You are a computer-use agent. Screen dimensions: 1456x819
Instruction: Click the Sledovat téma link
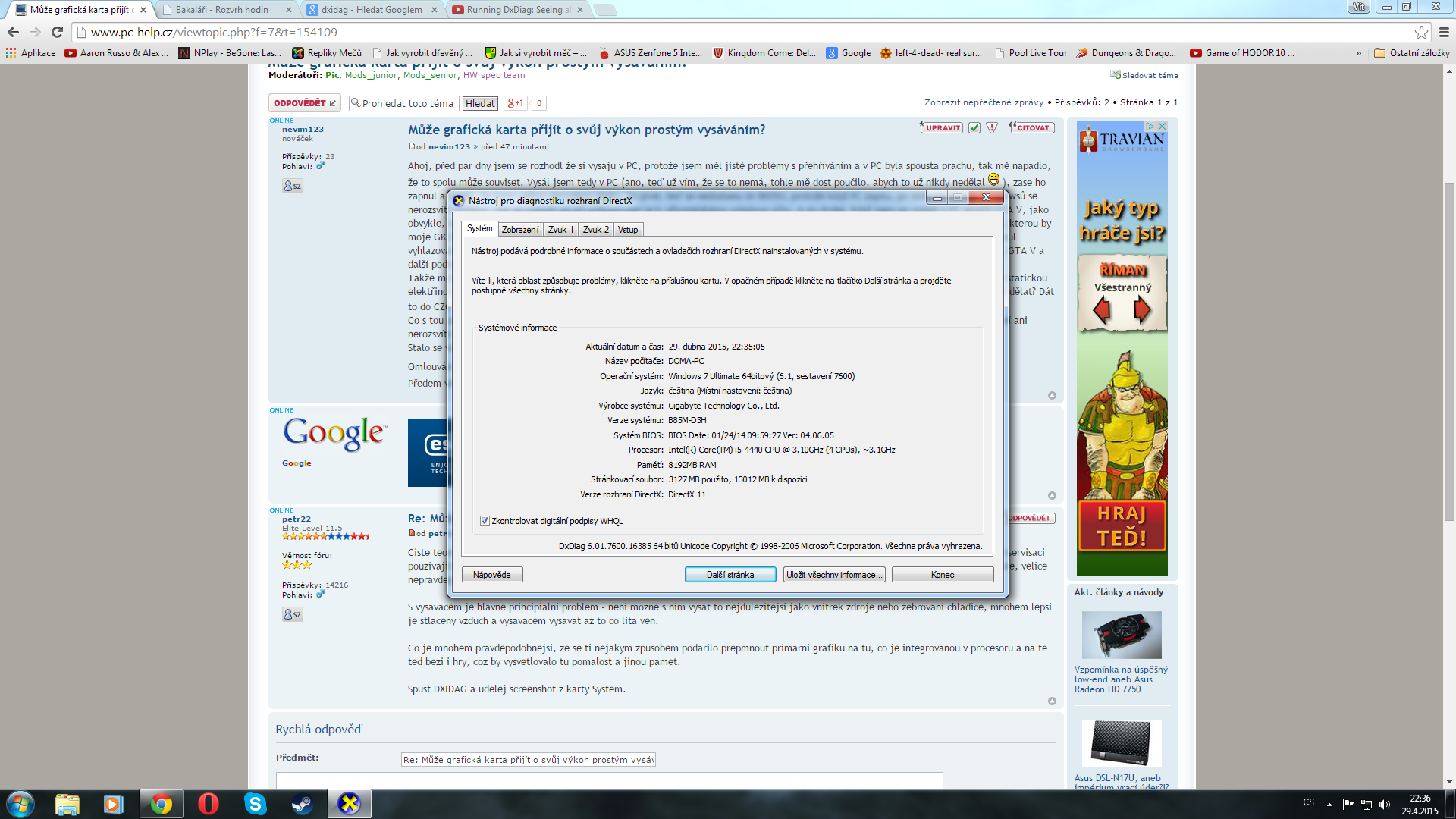(x=1150, y=75)
